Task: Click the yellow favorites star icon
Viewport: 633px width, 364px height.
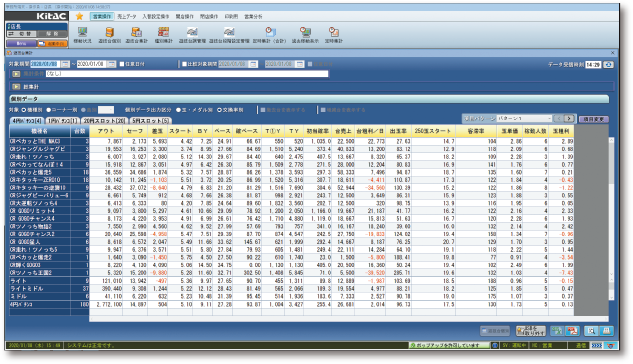Action: coord(80,16)
